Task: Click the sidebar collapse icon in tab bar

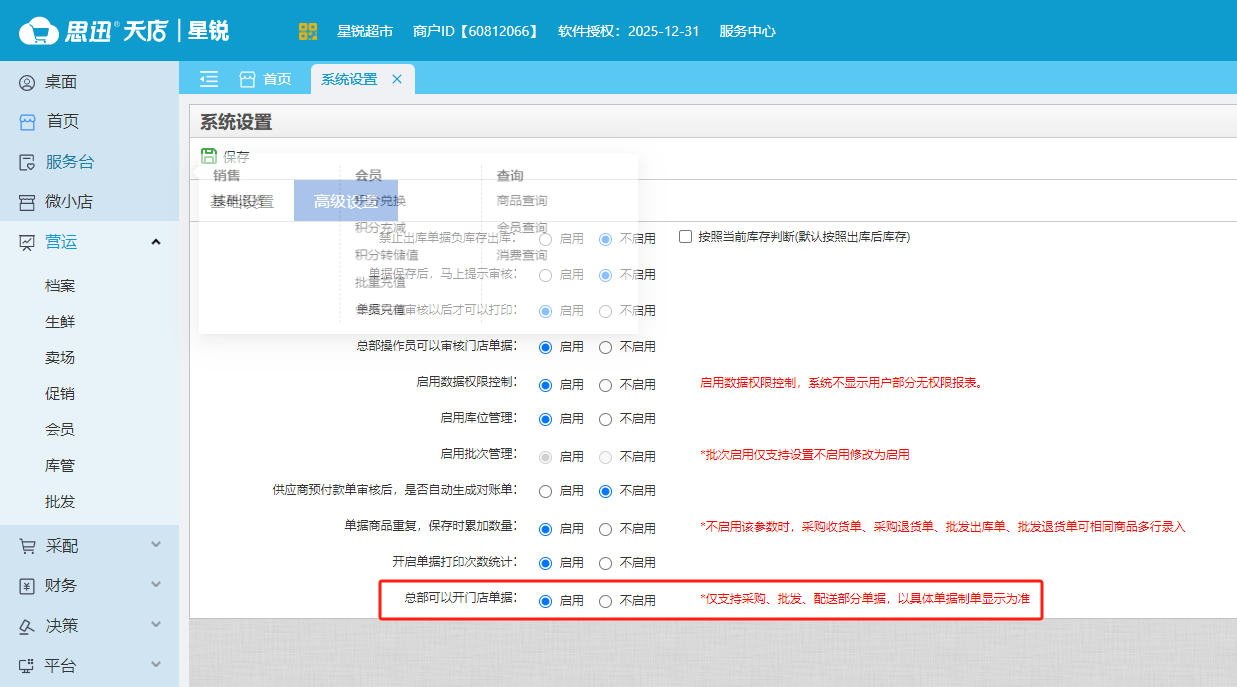Action: [209, 79]
